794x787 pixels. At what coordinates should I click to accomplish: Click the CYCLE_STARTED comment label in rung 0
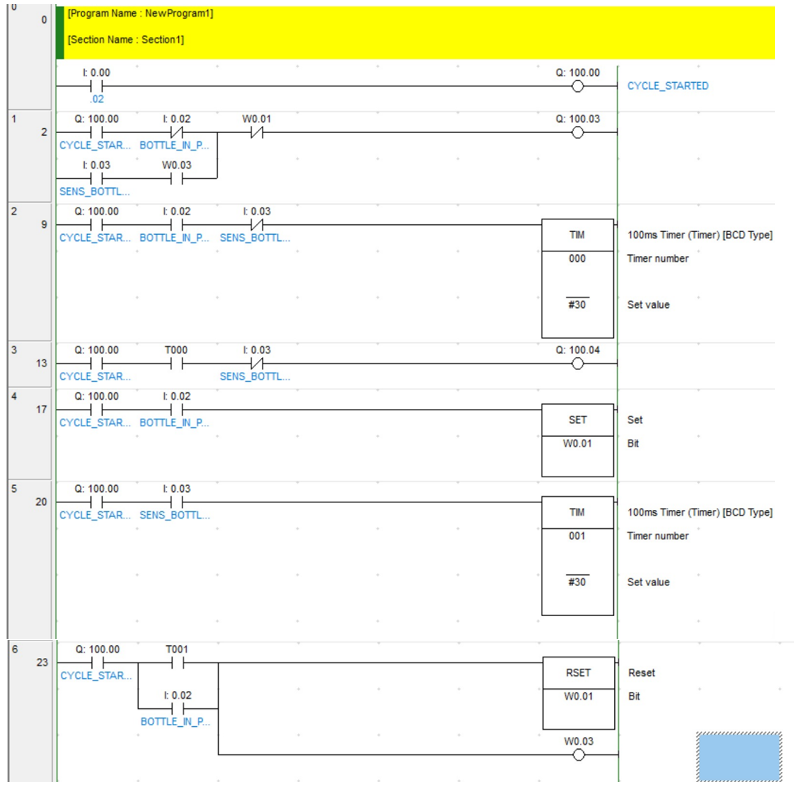tap(667, 86)
